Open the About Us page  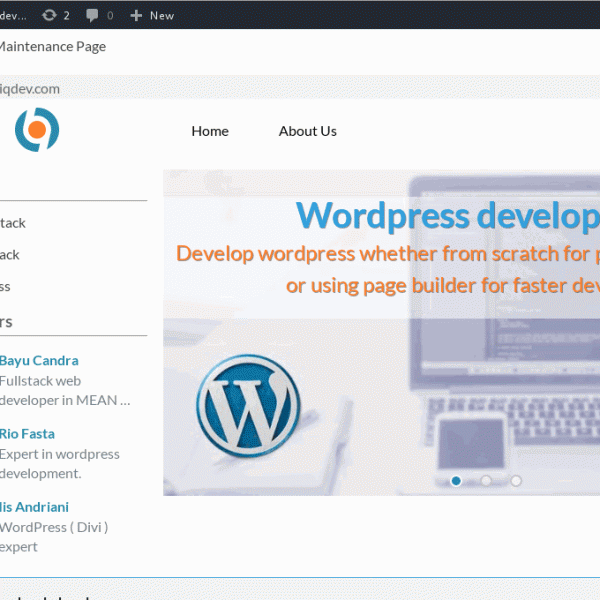(307, 131)
